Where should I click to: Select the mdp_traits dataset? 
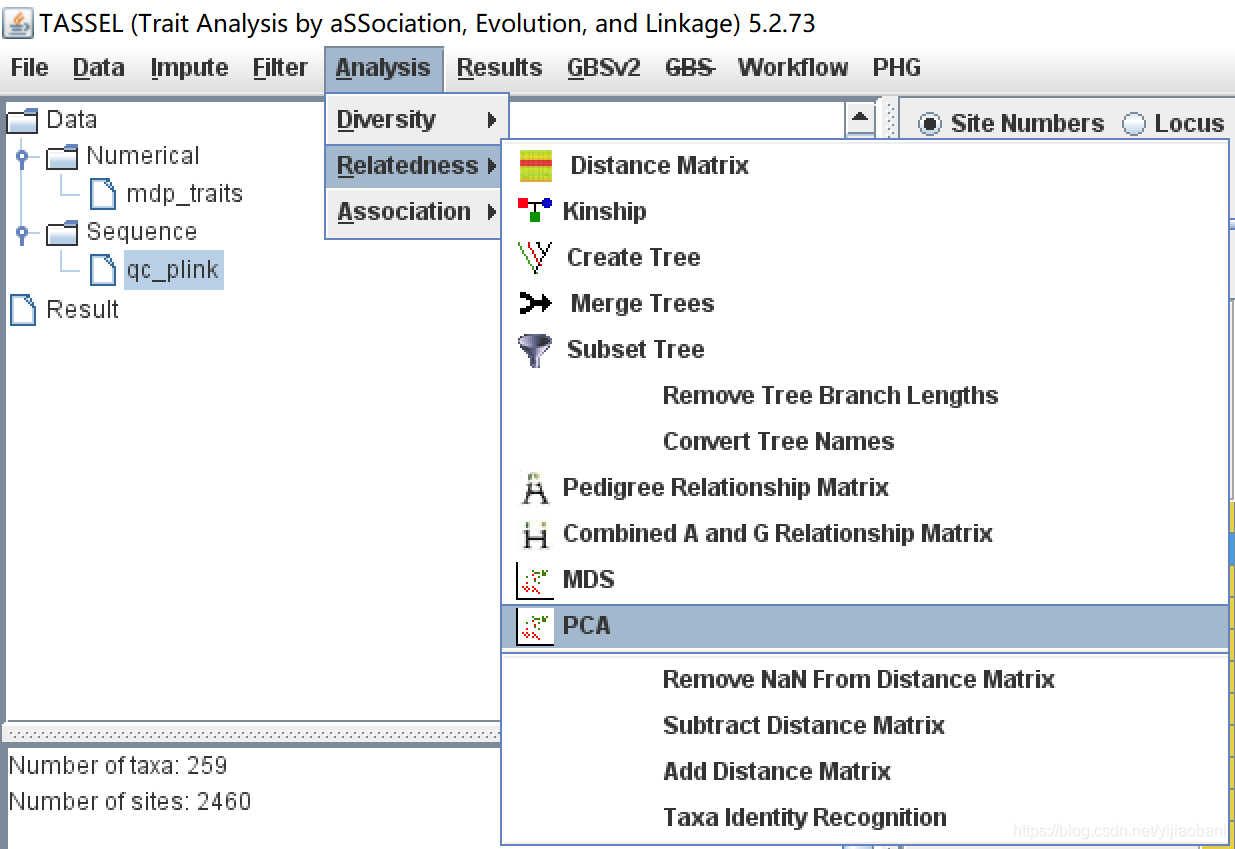click(x=184, y=194)
